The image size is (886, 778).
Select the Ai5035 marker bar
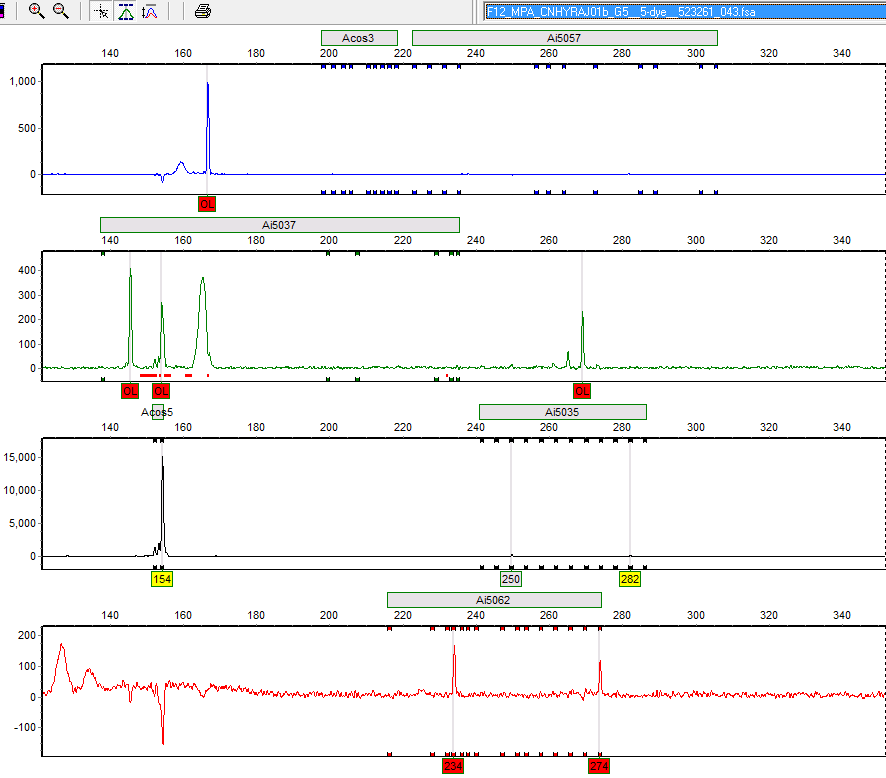562,412
